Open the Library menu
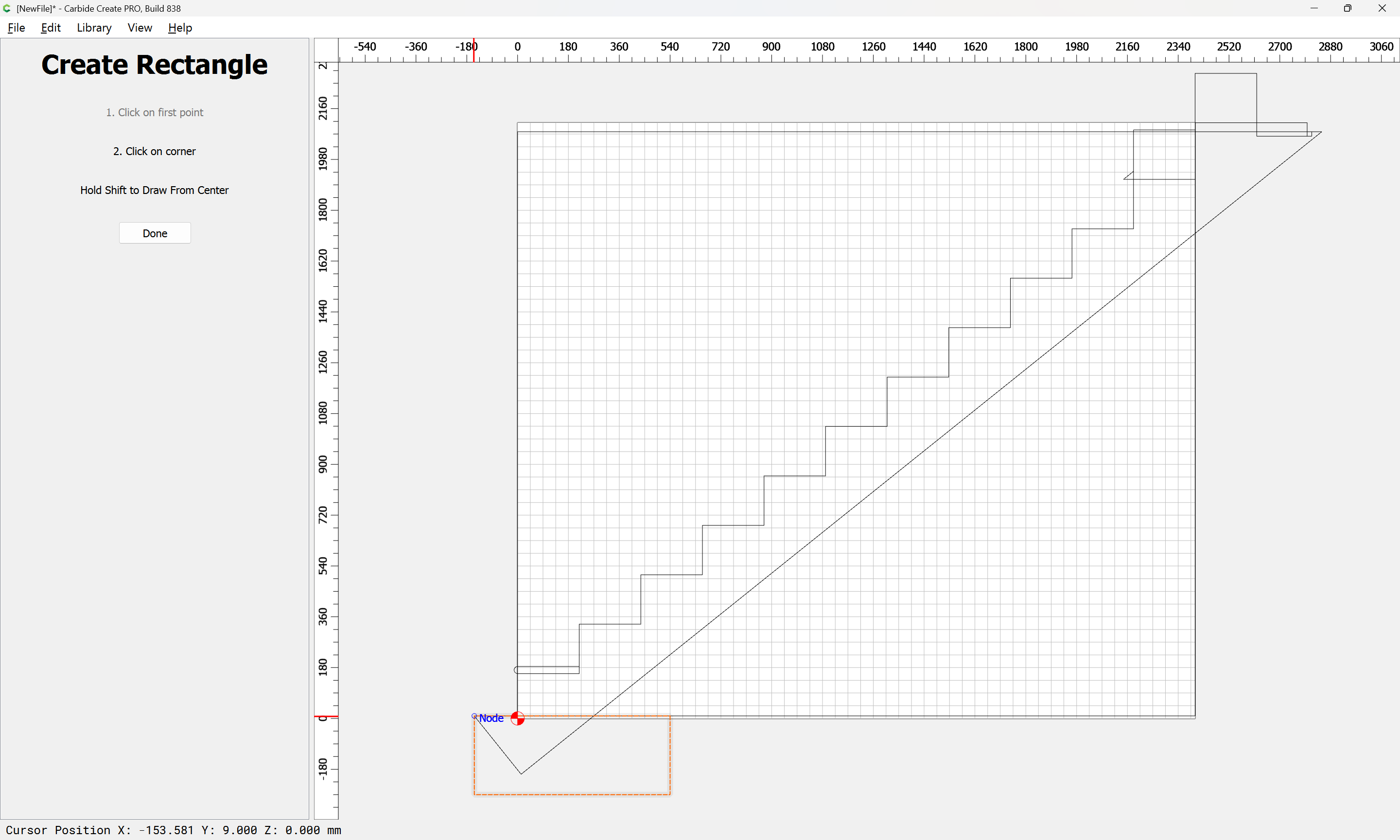Viewport: 1400px width, 840px height. 94,28
